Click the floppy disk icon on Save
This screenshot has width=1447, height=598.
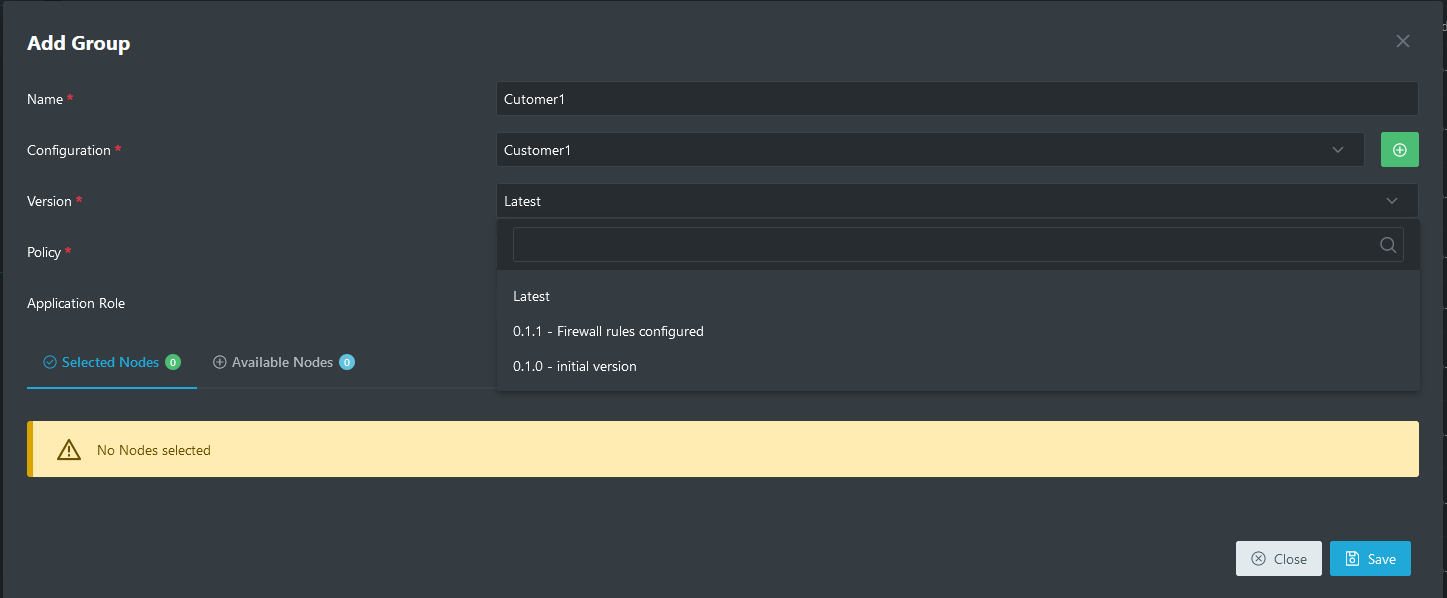pyautogui.click(x=1352, y=559)
